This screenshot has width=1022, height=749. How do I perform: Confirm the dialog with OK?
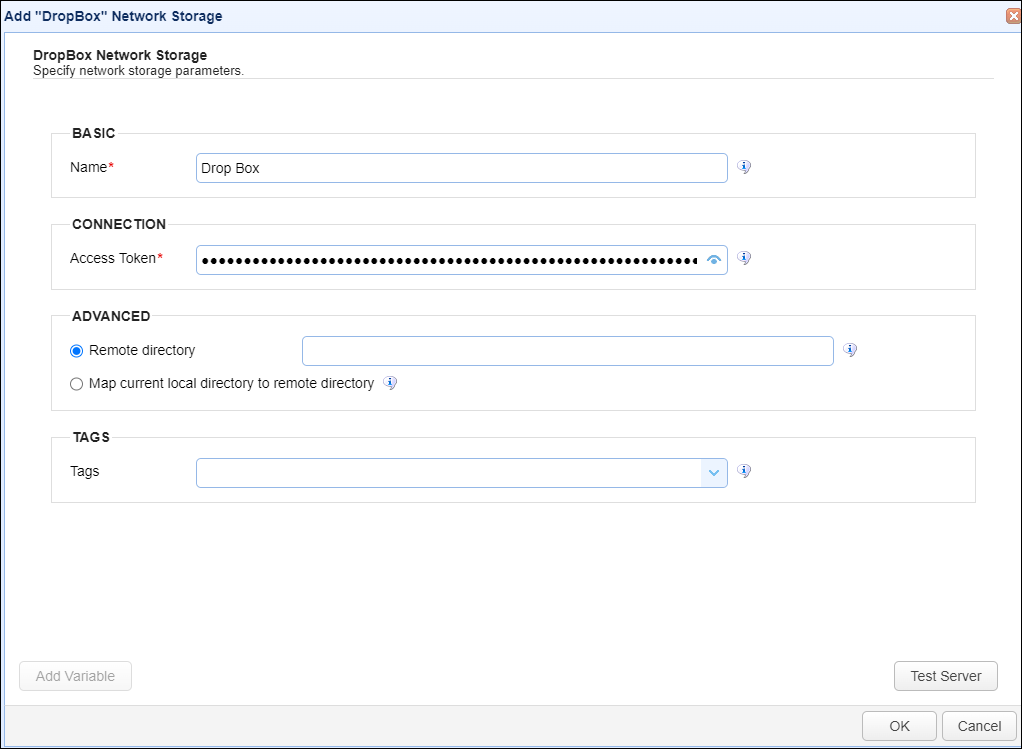(899, 726)
